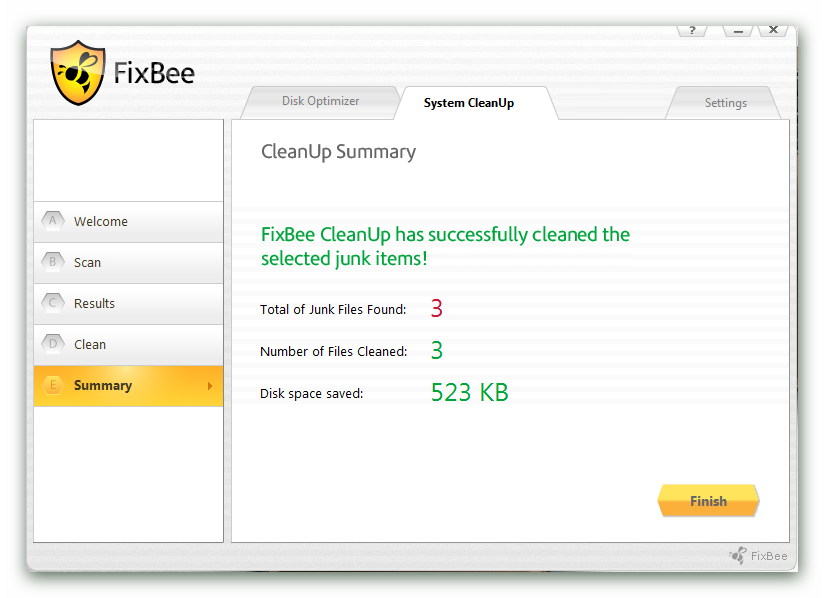The height and width of the screenshot is (598, 824).
Task: Click the hexagon C icon beside Results
Action: [53, 304]
